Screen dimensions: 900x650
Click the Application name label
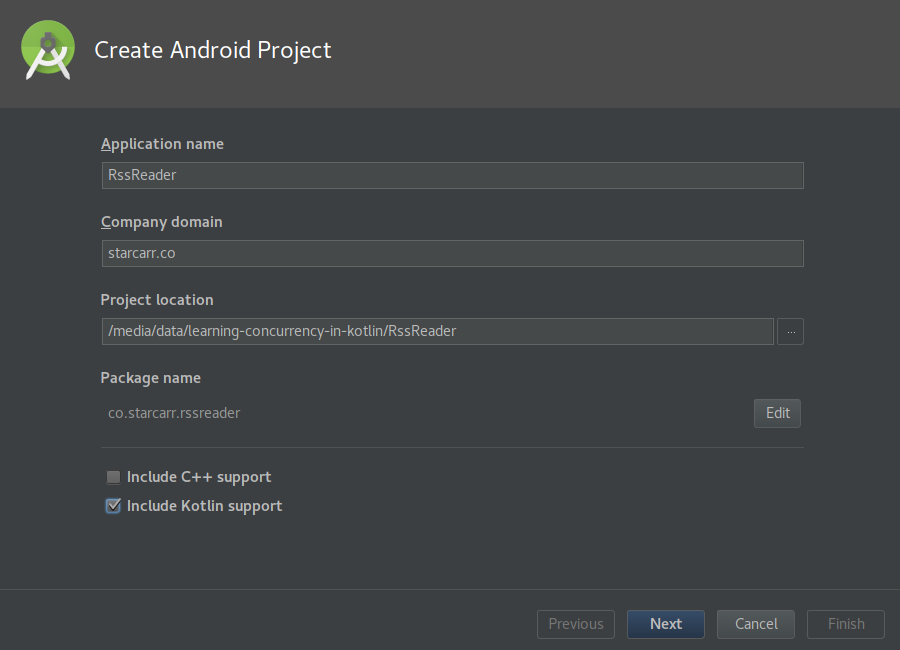[162, 144]
